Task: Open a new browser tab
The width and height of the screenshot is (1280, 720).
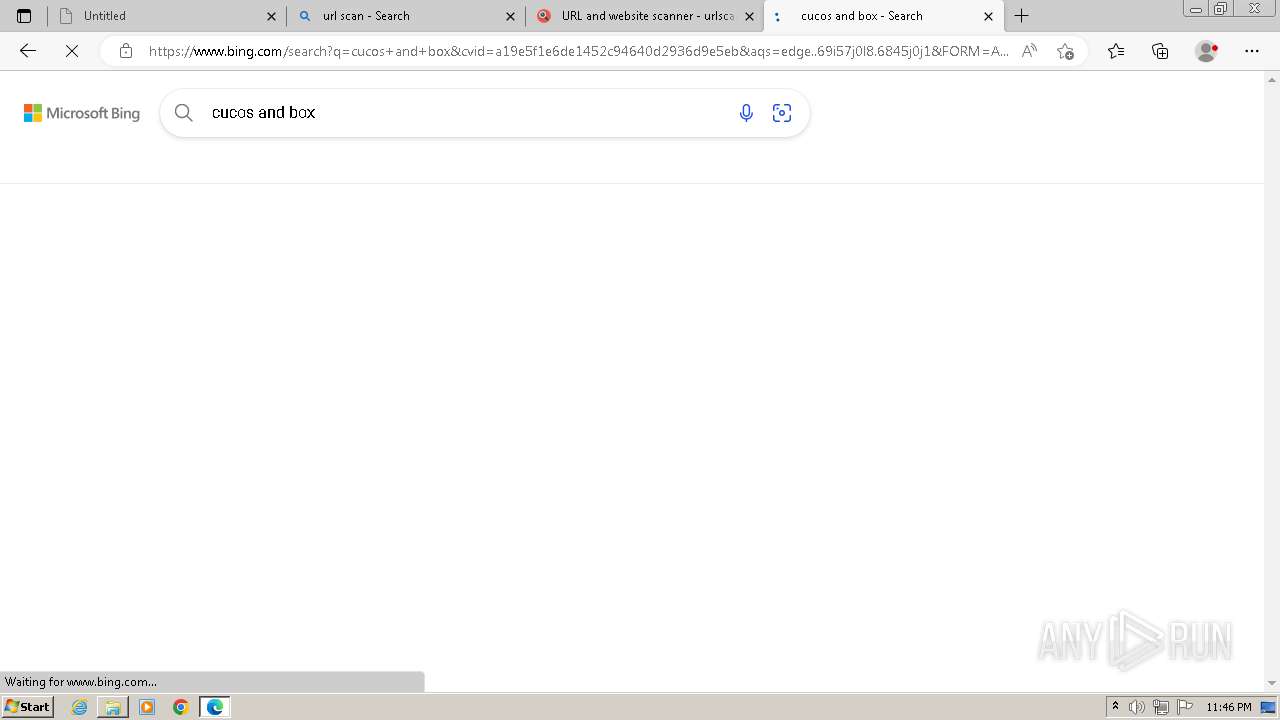Action: click(x=1021, y=16)
